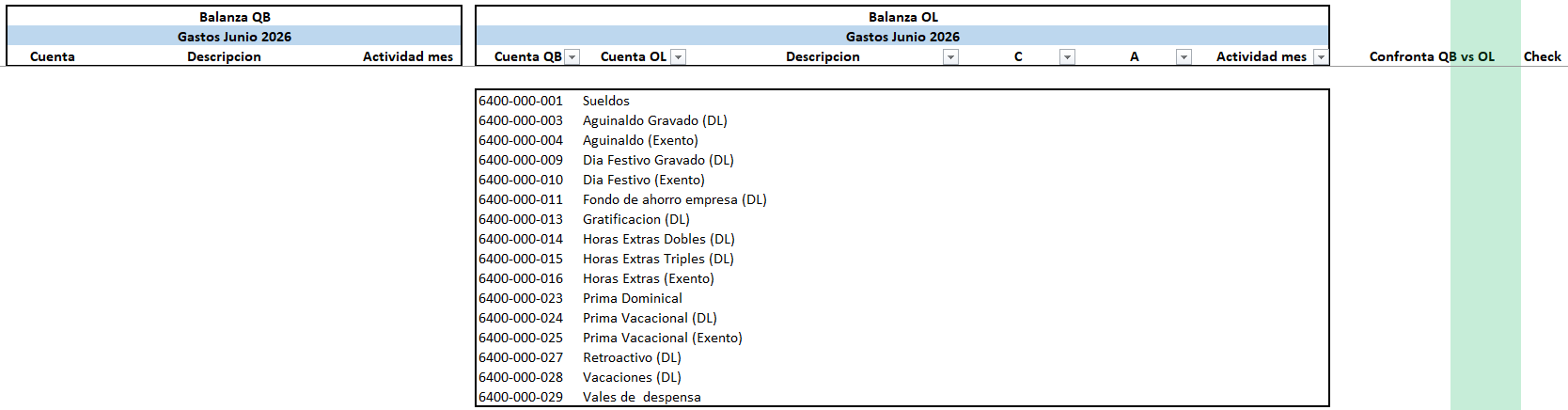Click the Gastos Junio 2026 header under Balanza QB
Image resolution: width=1568 pixels, height=410 pixels.
click(235, 37)
